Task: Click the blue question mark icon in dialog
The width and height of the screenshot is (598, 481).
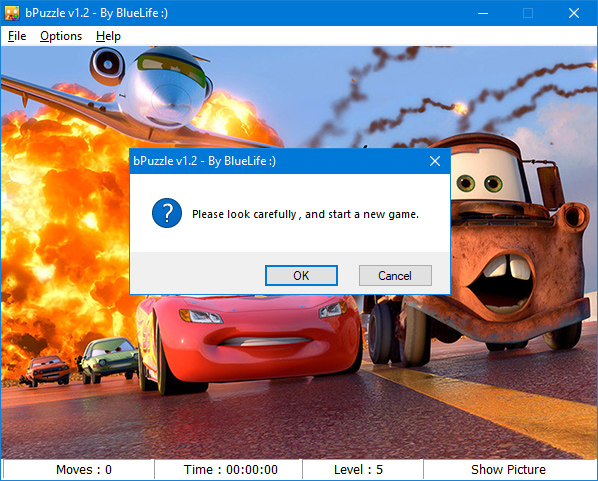Action: coord(167,213)
